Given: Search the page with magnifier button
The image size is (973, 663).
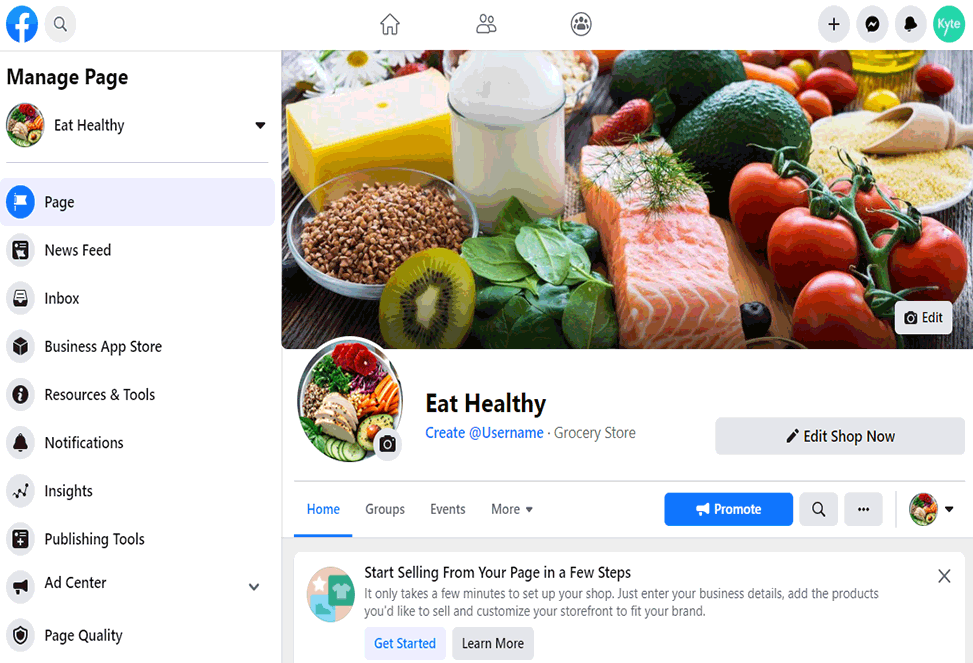Looking at the screenshot, I should point(818,509).
